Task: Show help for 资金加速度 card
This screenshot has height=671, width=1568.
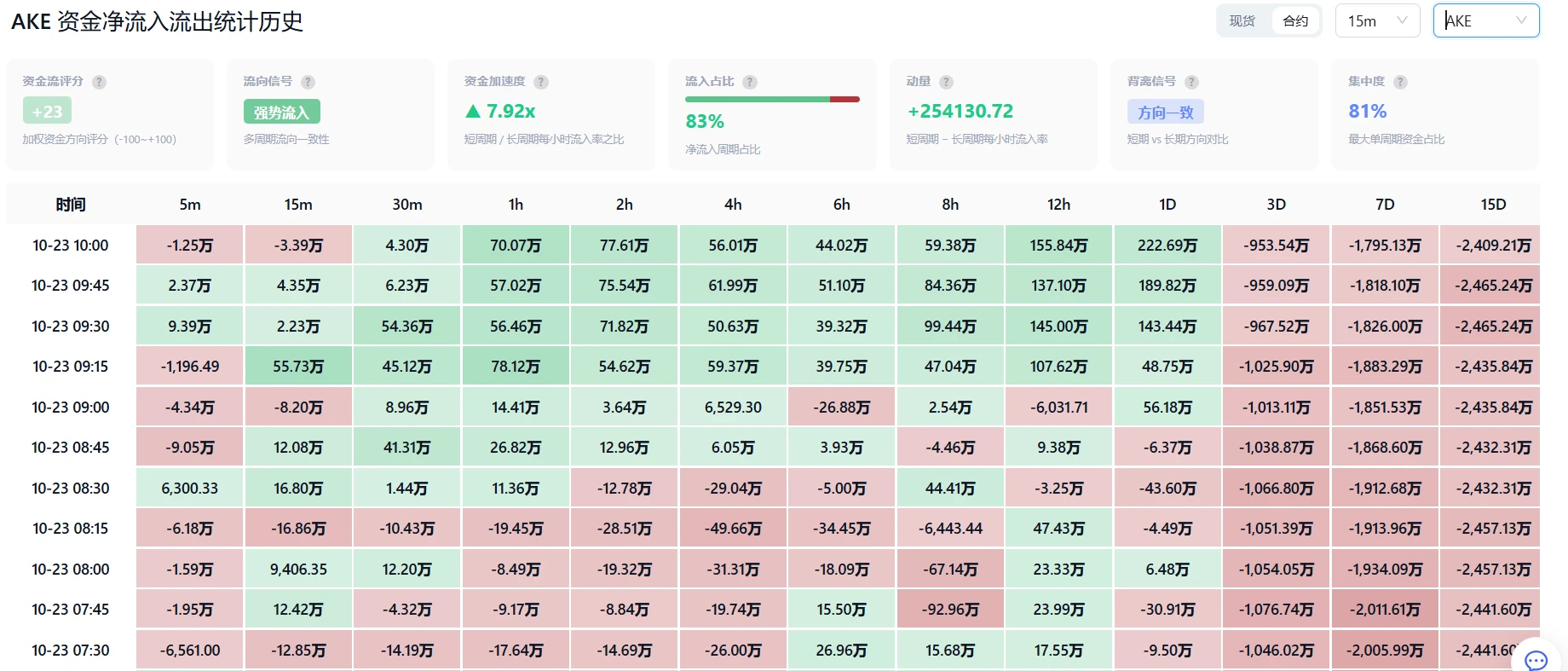Action: coord(541,82)
